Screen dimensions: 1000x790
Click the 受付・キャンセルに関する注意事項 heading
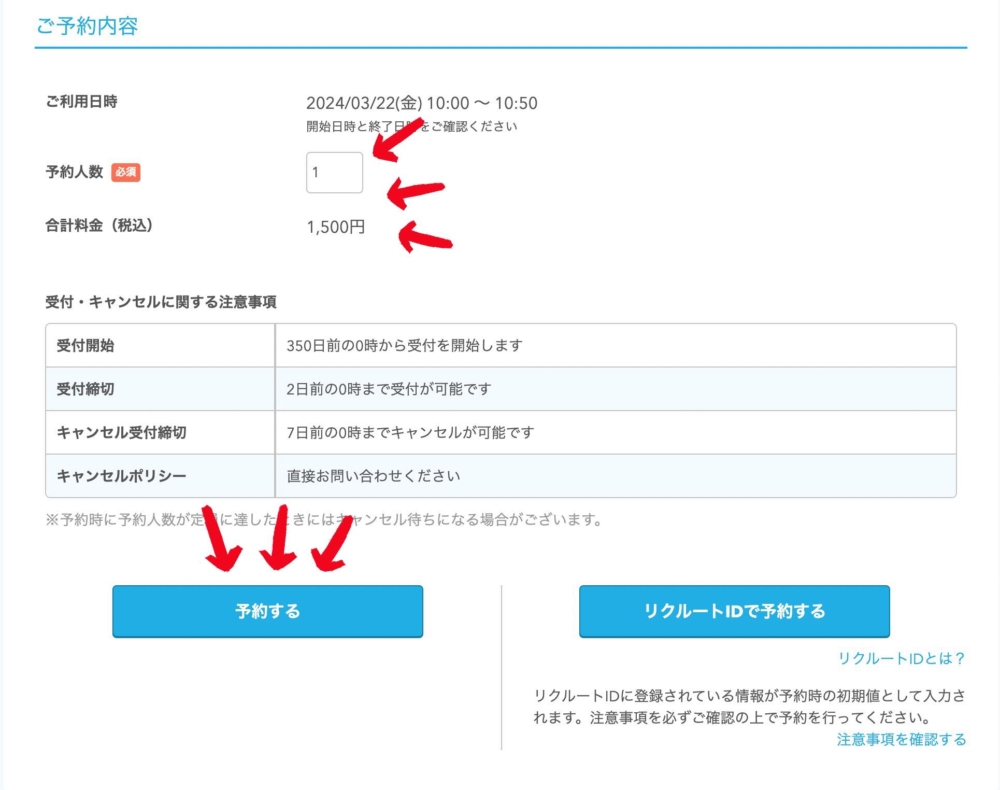160,301
